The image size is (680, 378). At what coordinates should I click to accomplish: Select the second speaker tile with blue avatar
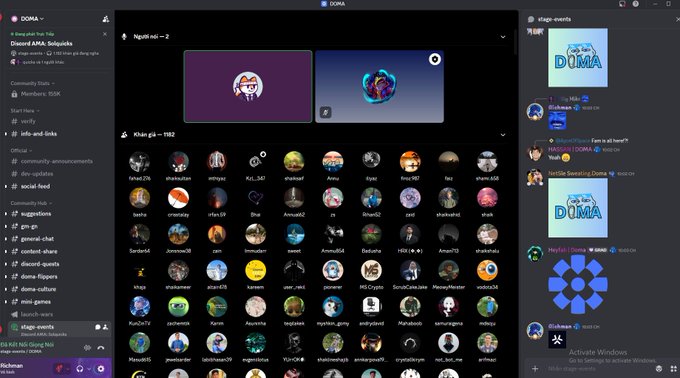pos(379,86)
